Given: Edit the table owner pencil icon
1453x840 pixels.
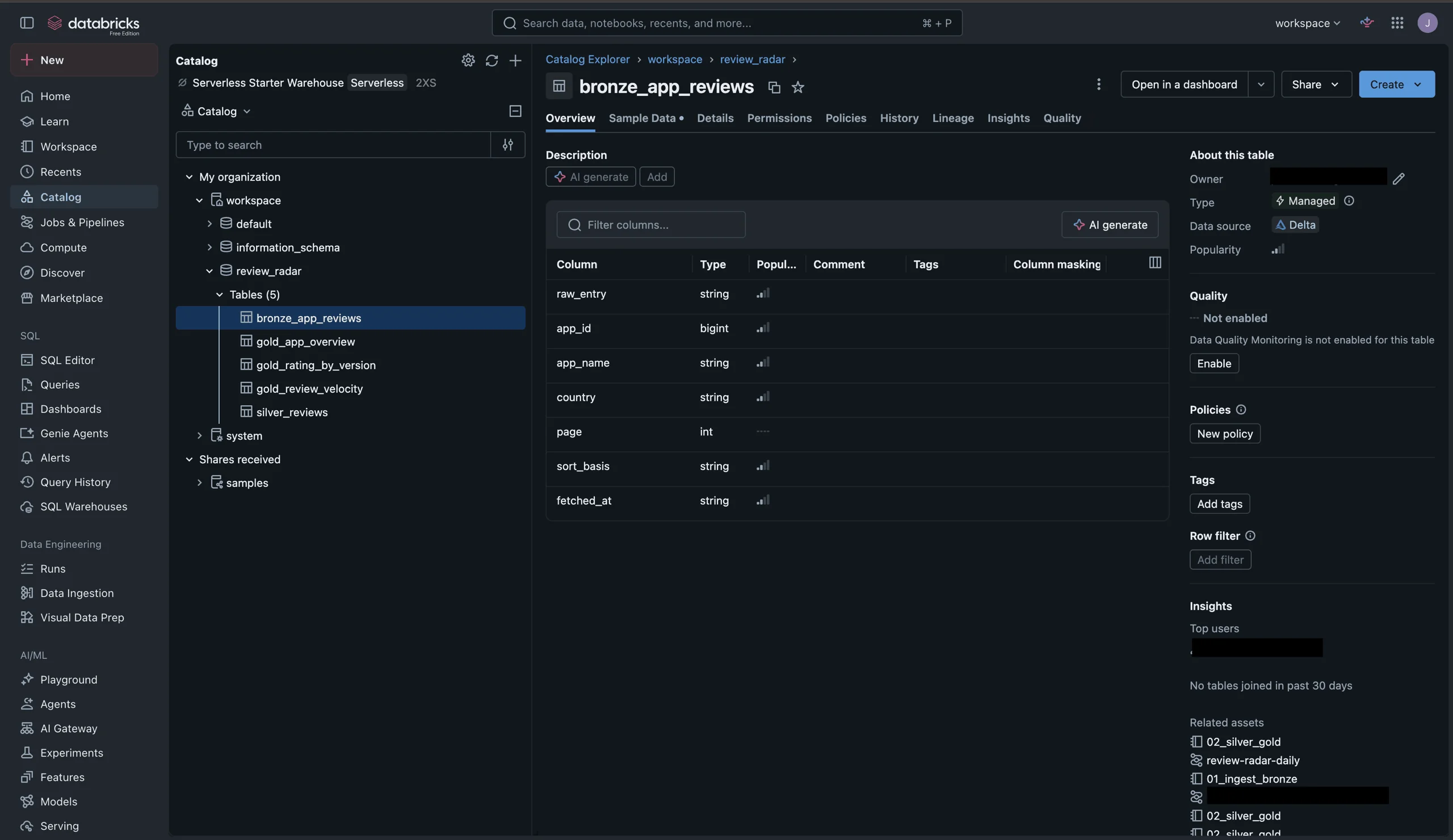Looking at the screenshot, I should [1399, 179].
